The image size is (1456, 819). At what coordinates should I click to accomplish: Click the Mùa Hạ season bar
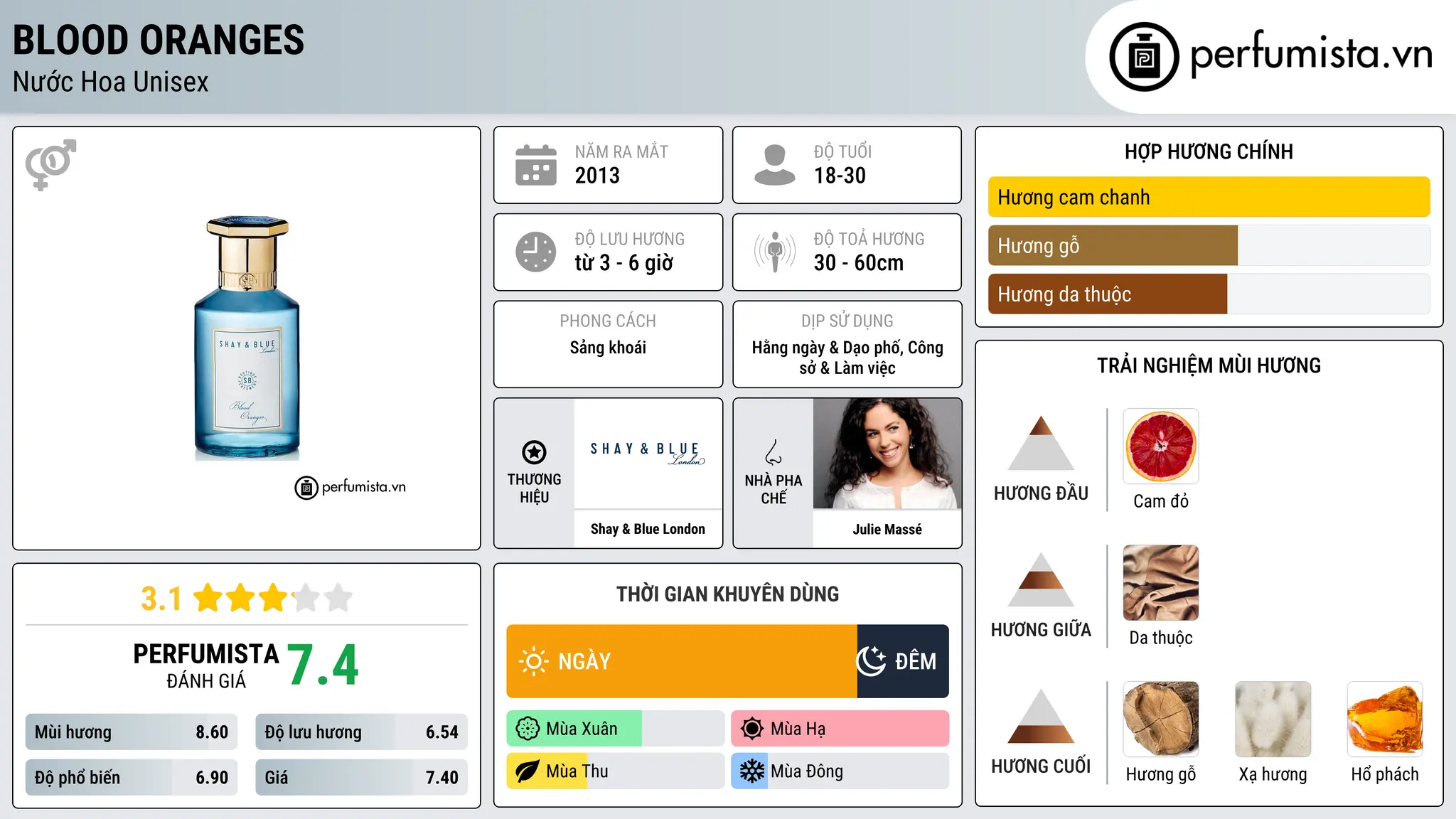pyautogui.click(x=840, y=729)
